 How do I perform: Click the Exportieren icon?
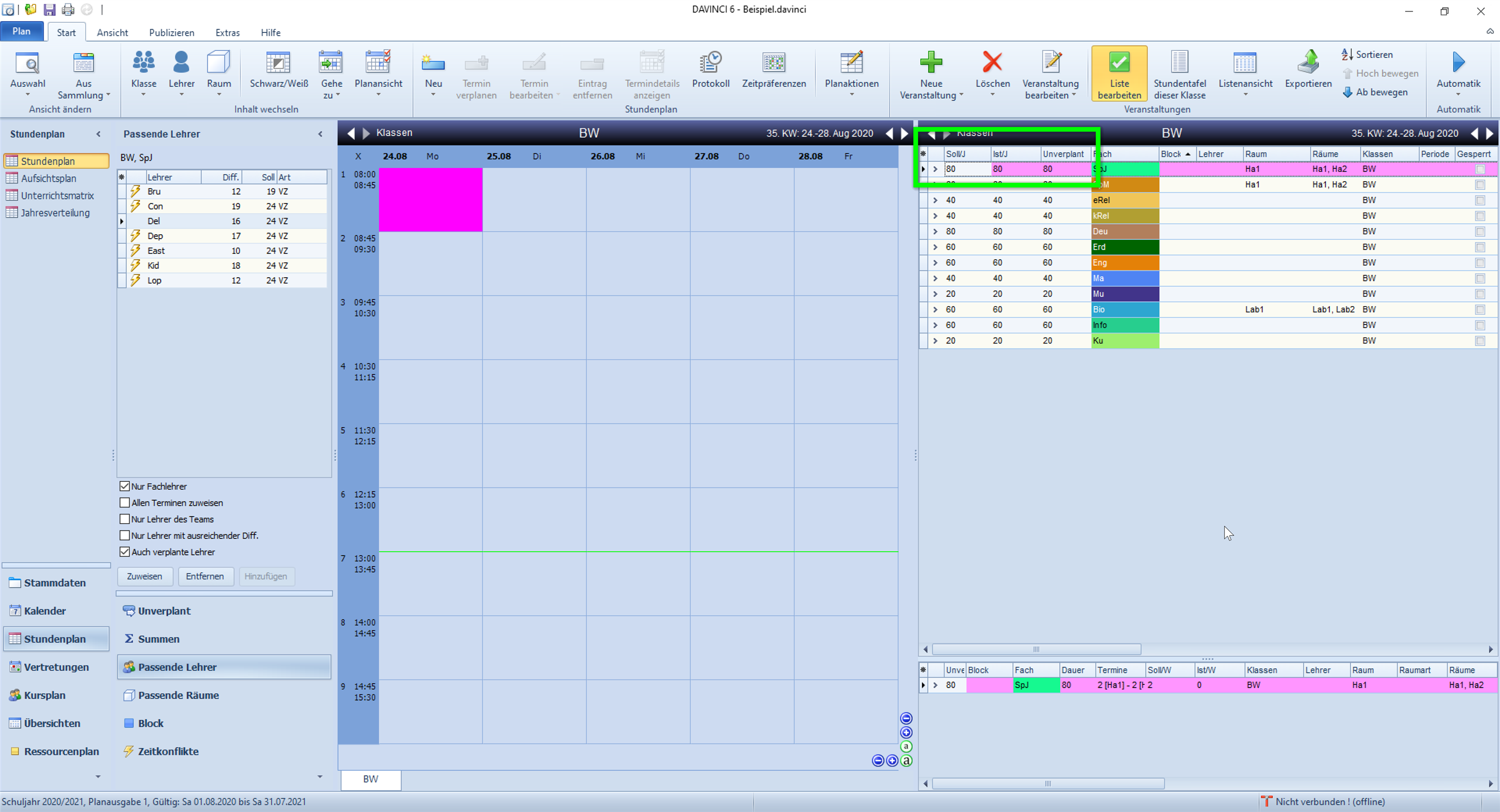(x=1309, y=62)
